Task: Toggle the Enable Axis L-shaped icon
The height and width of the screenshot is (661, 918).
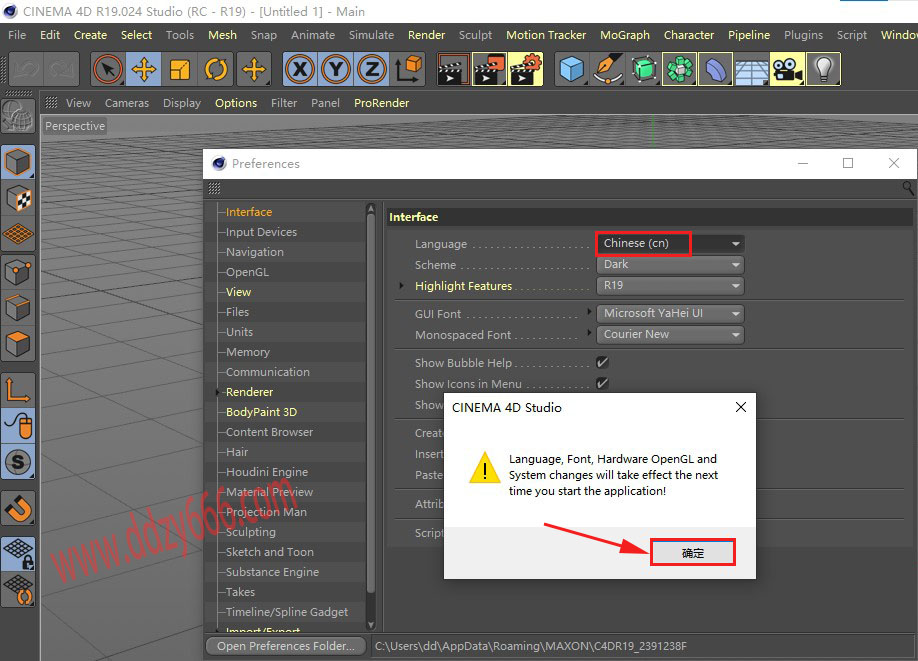Action: 18,390
